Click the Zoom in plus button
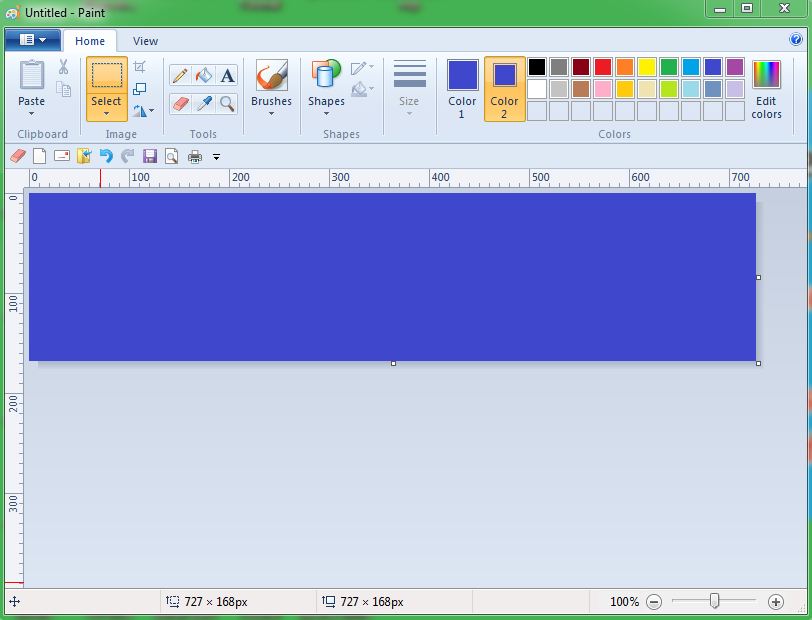Screen dimensions: 812x620 click(775, 602)
